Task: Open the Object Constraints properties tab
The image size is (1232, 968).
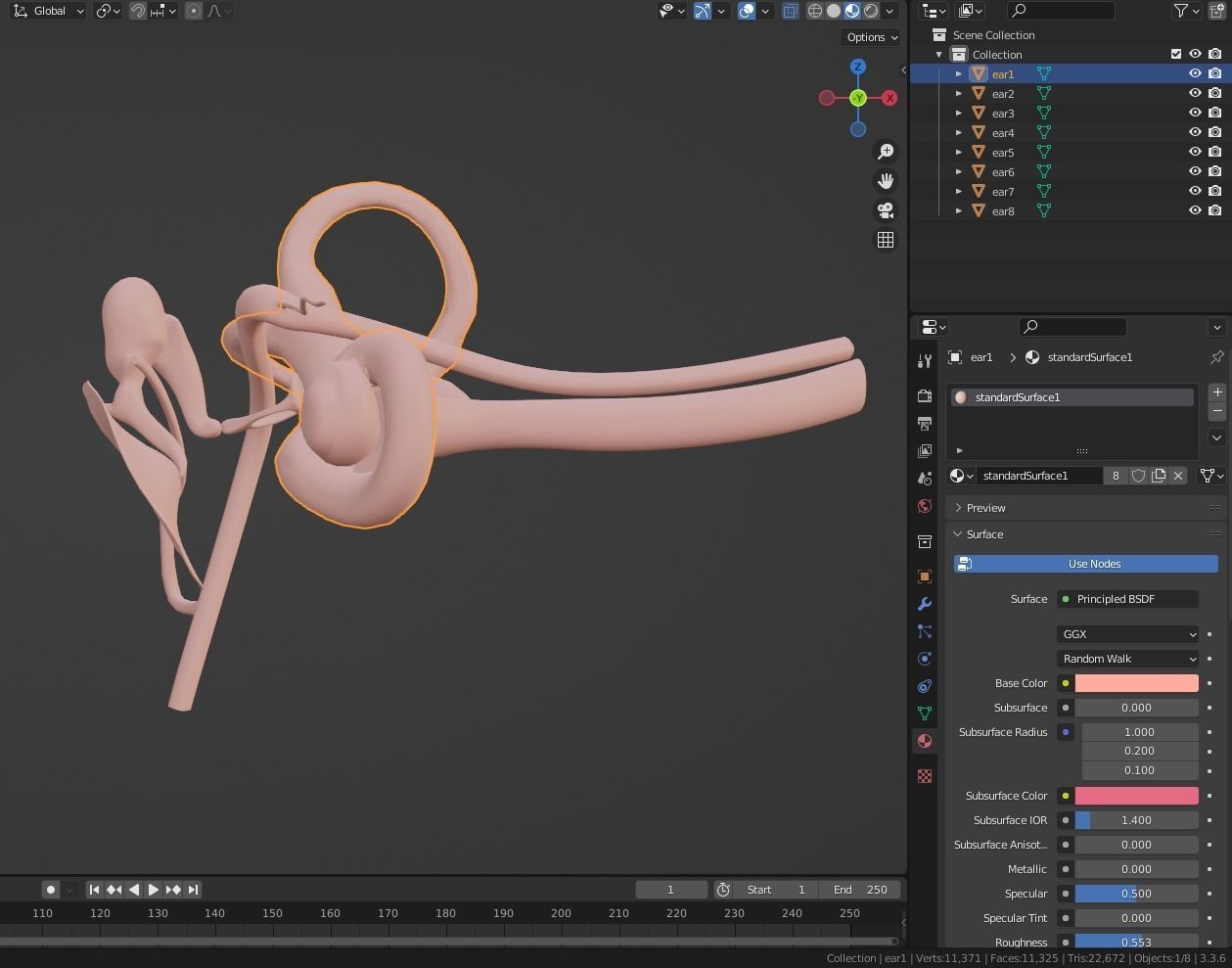Action: click(x=925, y=686)
